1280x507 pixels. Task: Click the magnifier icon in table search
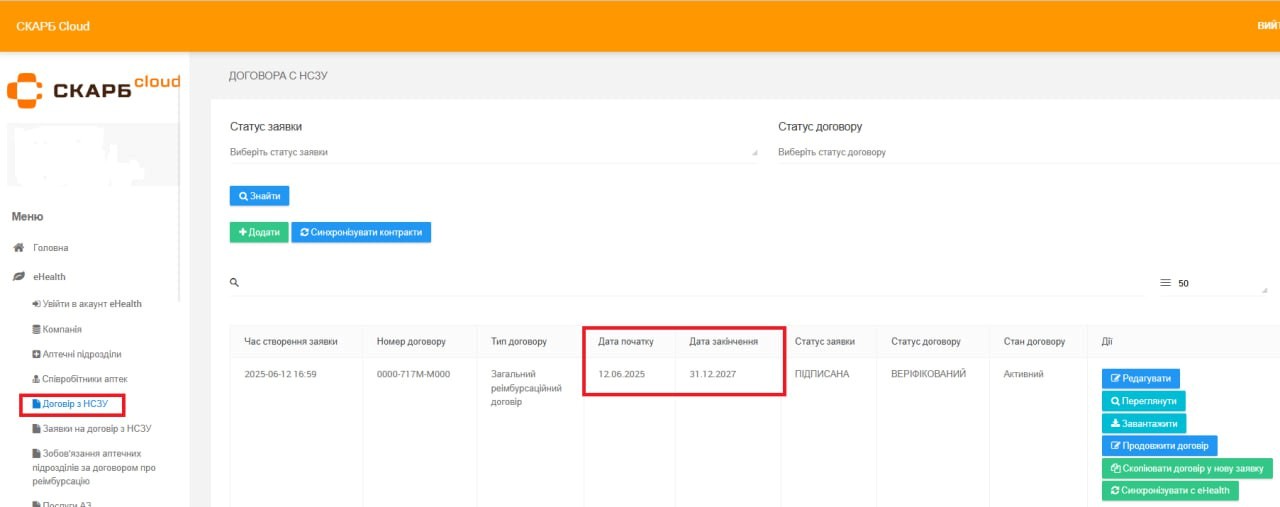point(235,283)
